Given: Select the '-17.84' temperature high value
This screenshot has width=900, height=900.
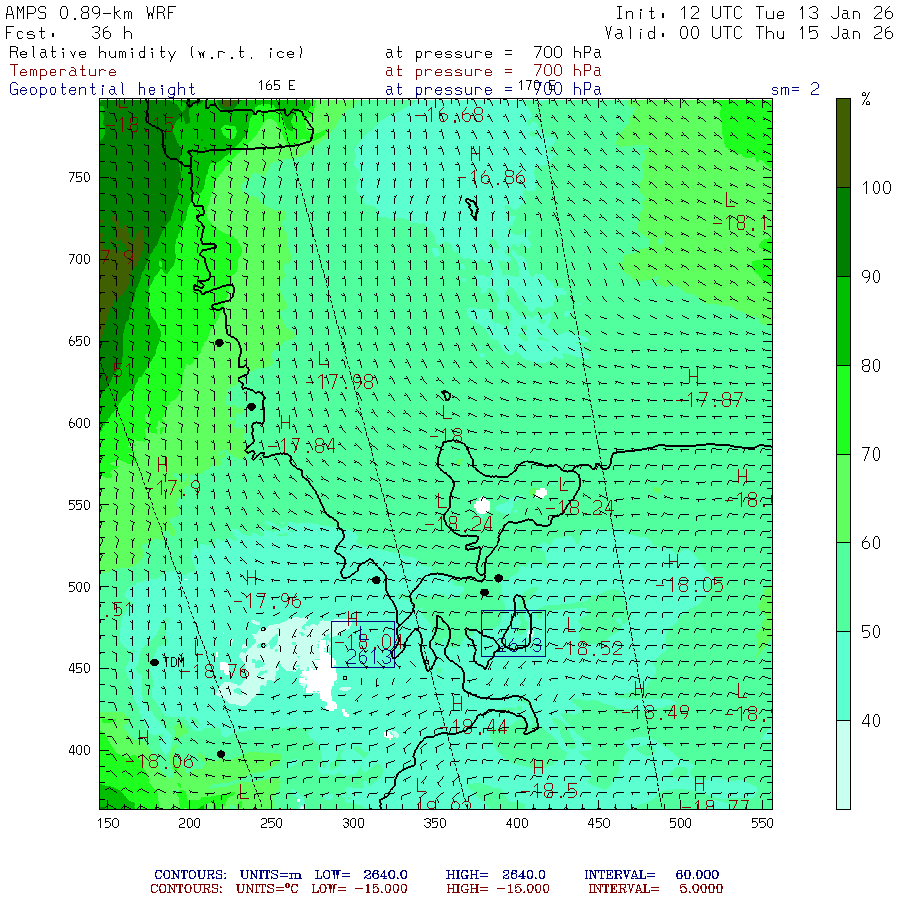Looking at the screenshot, I should (302, 445).
